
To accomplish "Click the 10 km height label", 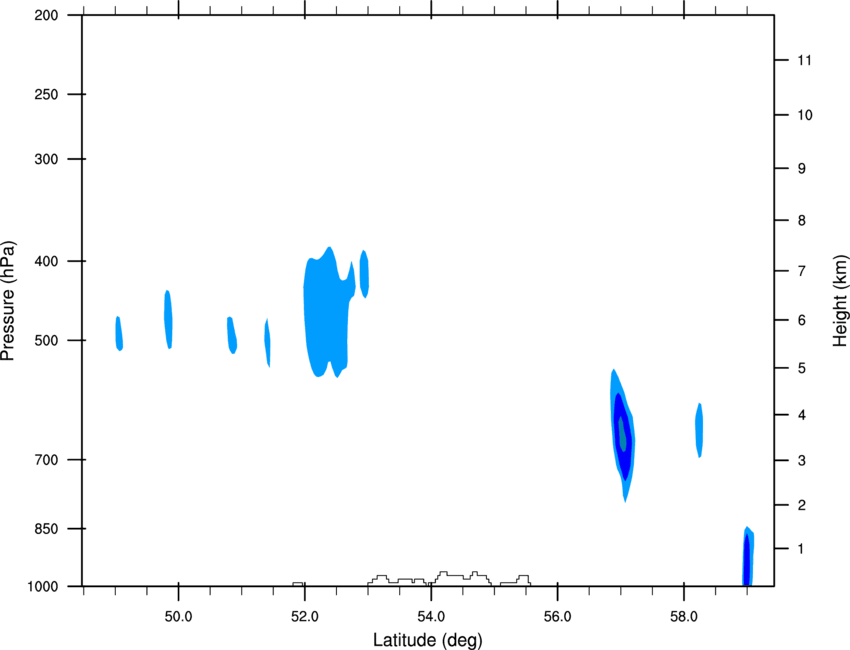I will (x=805, y=115).
